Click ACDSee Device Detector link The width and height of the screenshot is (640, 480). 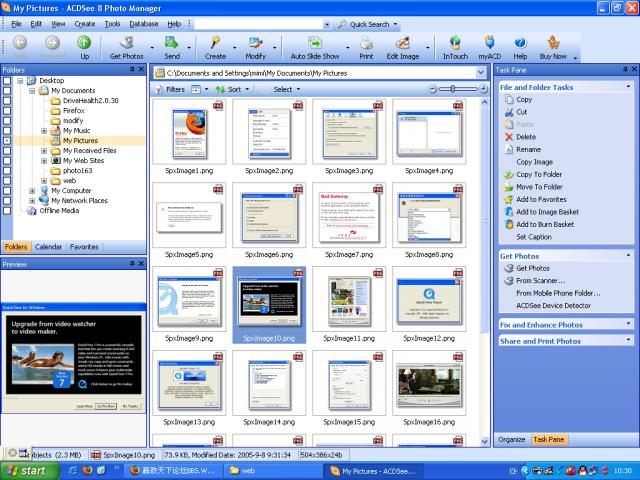[553, 306]
